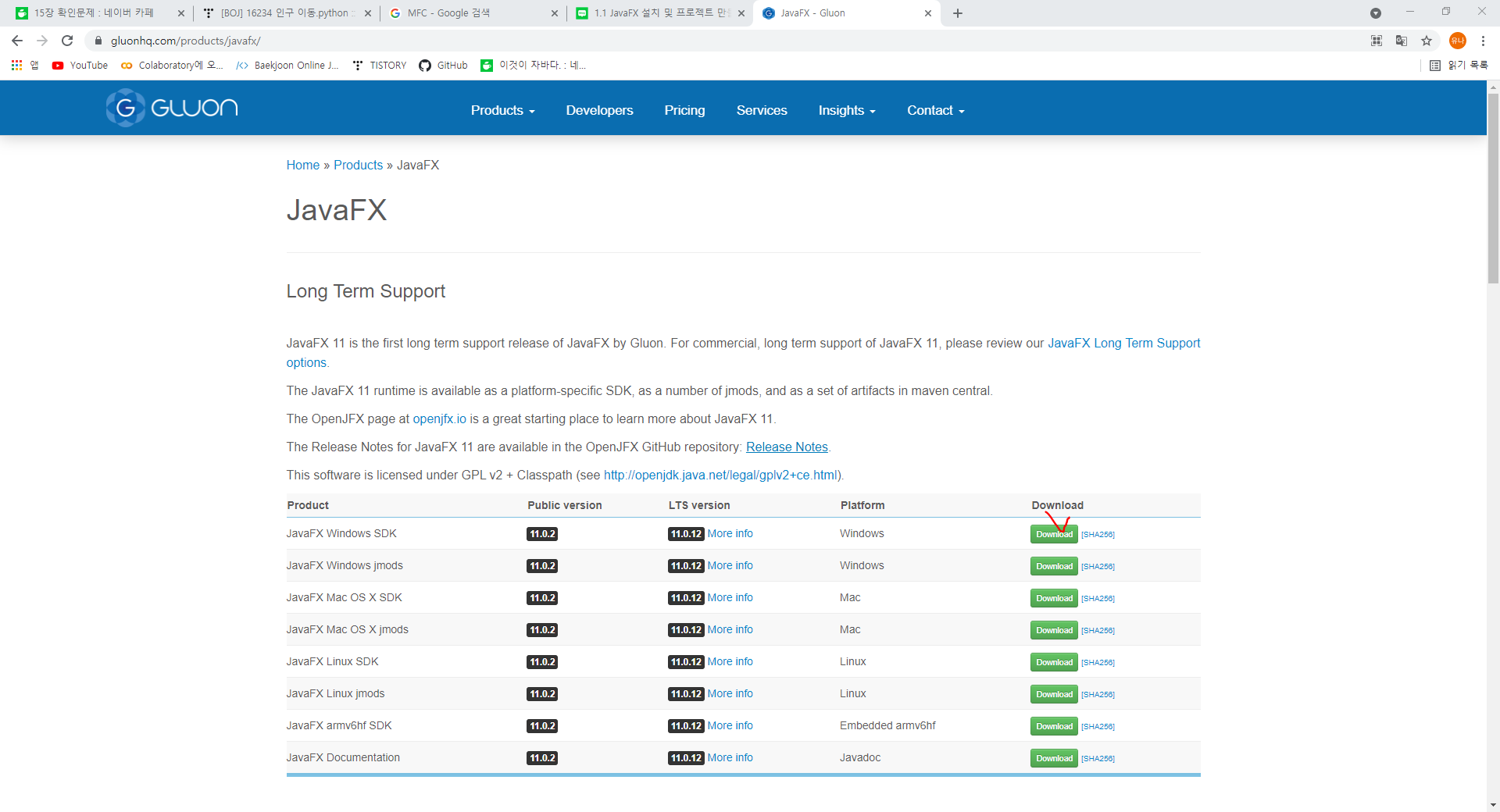View site info lock icon

point(98,41)
